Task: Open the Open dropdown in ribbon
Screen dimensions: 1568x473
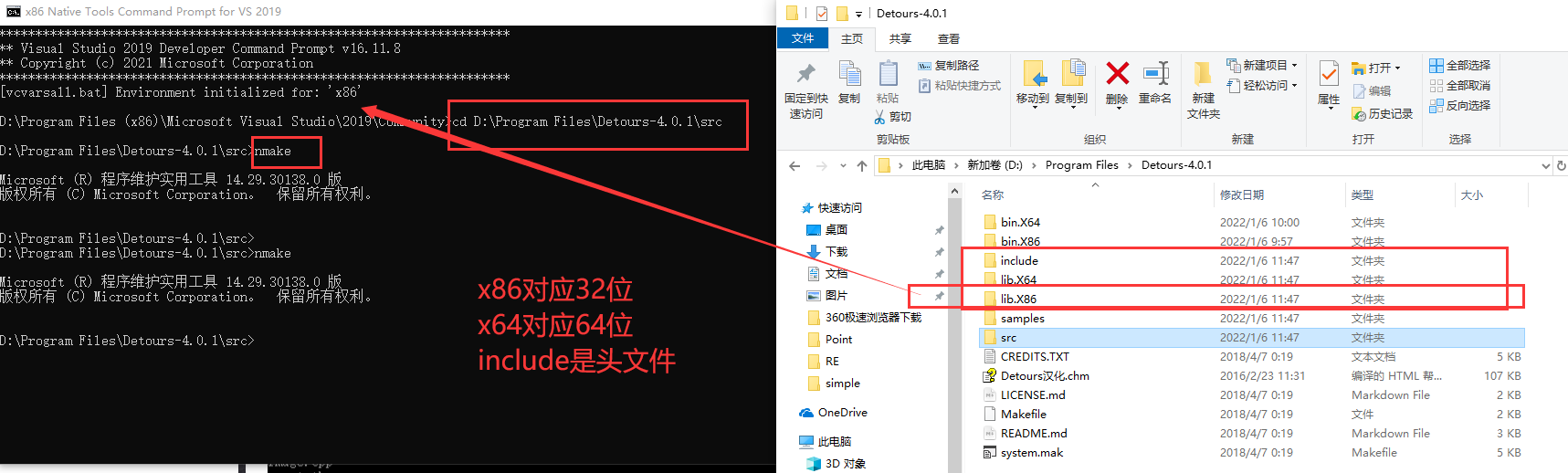Action: (x=1376, y=68)
